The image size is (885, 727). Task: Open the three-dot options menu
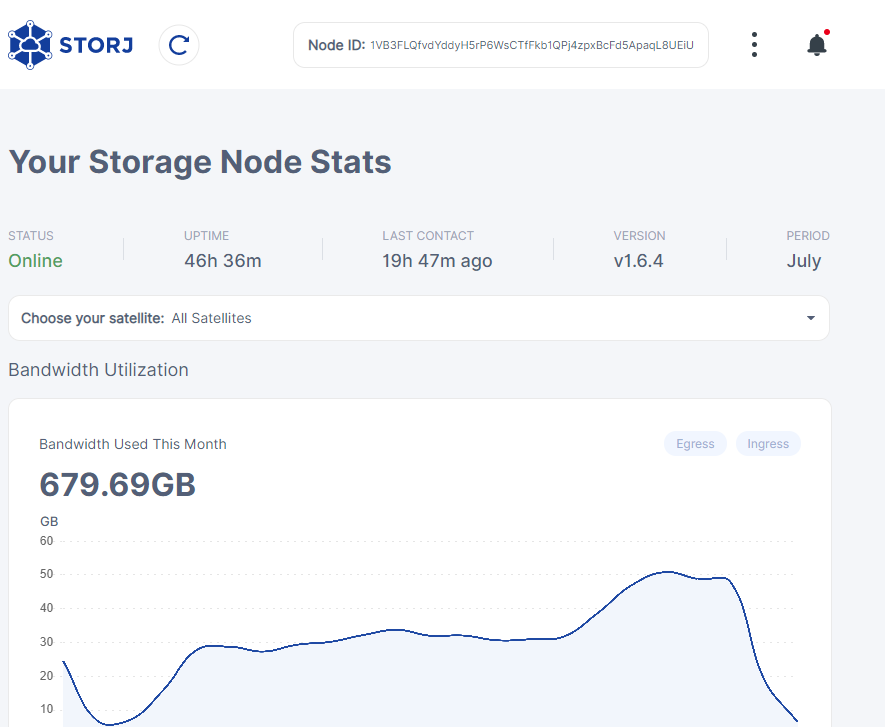pos(754,45)
